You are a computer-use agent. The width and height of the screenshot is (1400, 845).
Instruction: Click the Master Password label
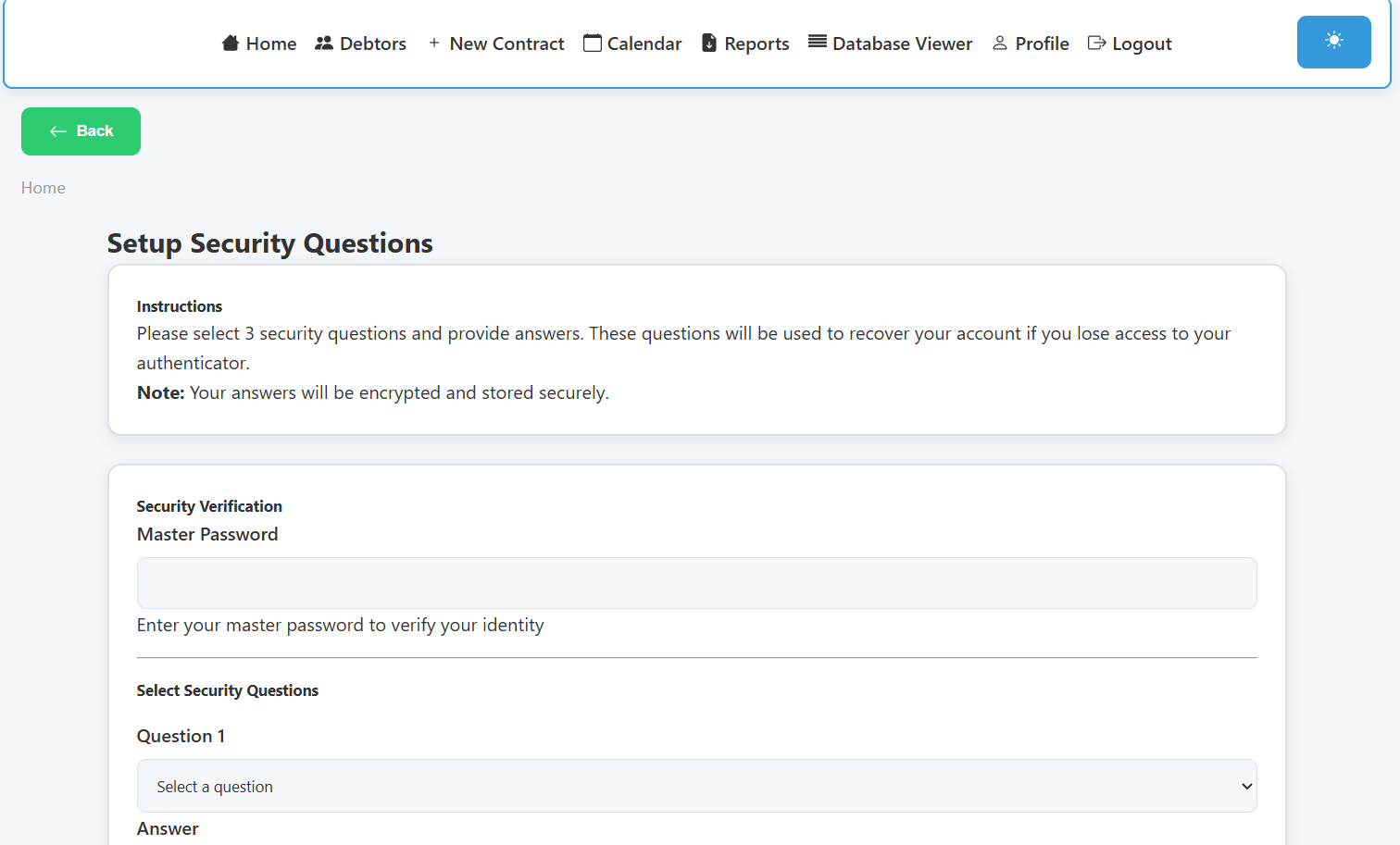(x=207, y=534)
